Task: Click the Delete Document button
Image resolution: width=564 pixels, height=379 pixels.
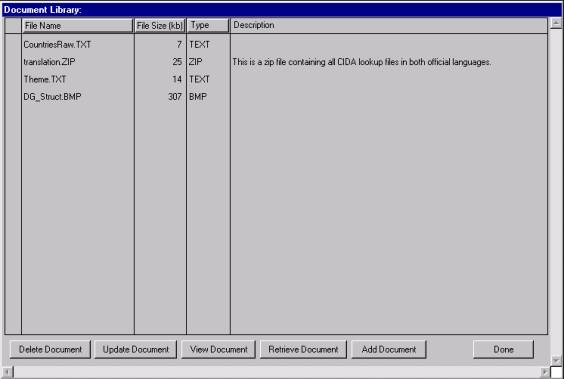Action: coord(50,350)
